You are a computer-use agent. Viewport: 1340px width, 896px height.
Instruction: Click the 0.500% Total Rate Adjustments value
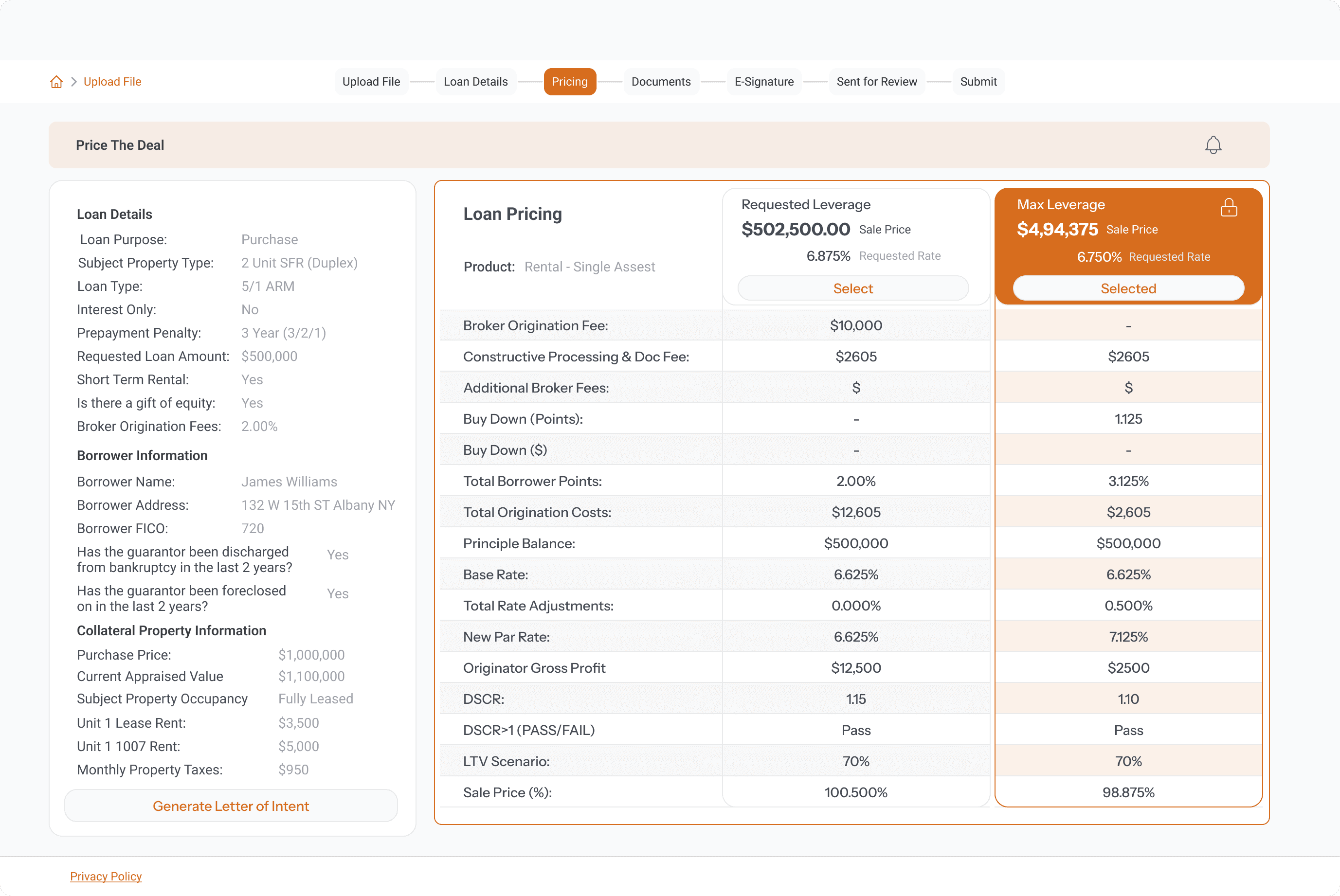(1128, 606)
